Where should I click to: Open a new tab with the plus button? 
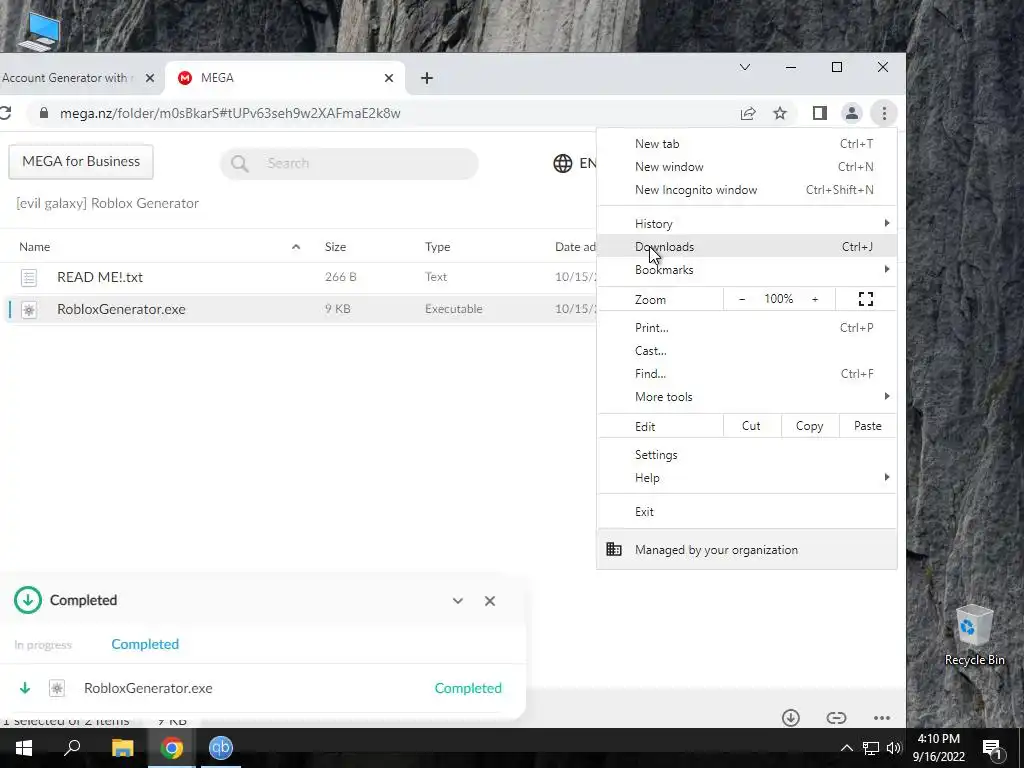pyautogui.click(x=426, y=78)
